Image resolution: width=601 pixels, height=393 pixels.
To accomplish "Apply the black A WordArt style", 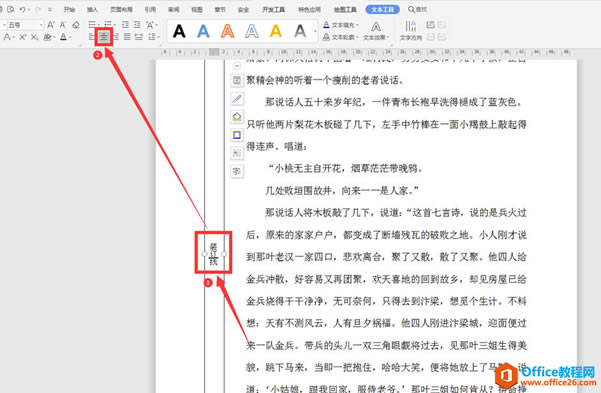I will (x=179, y=31).
